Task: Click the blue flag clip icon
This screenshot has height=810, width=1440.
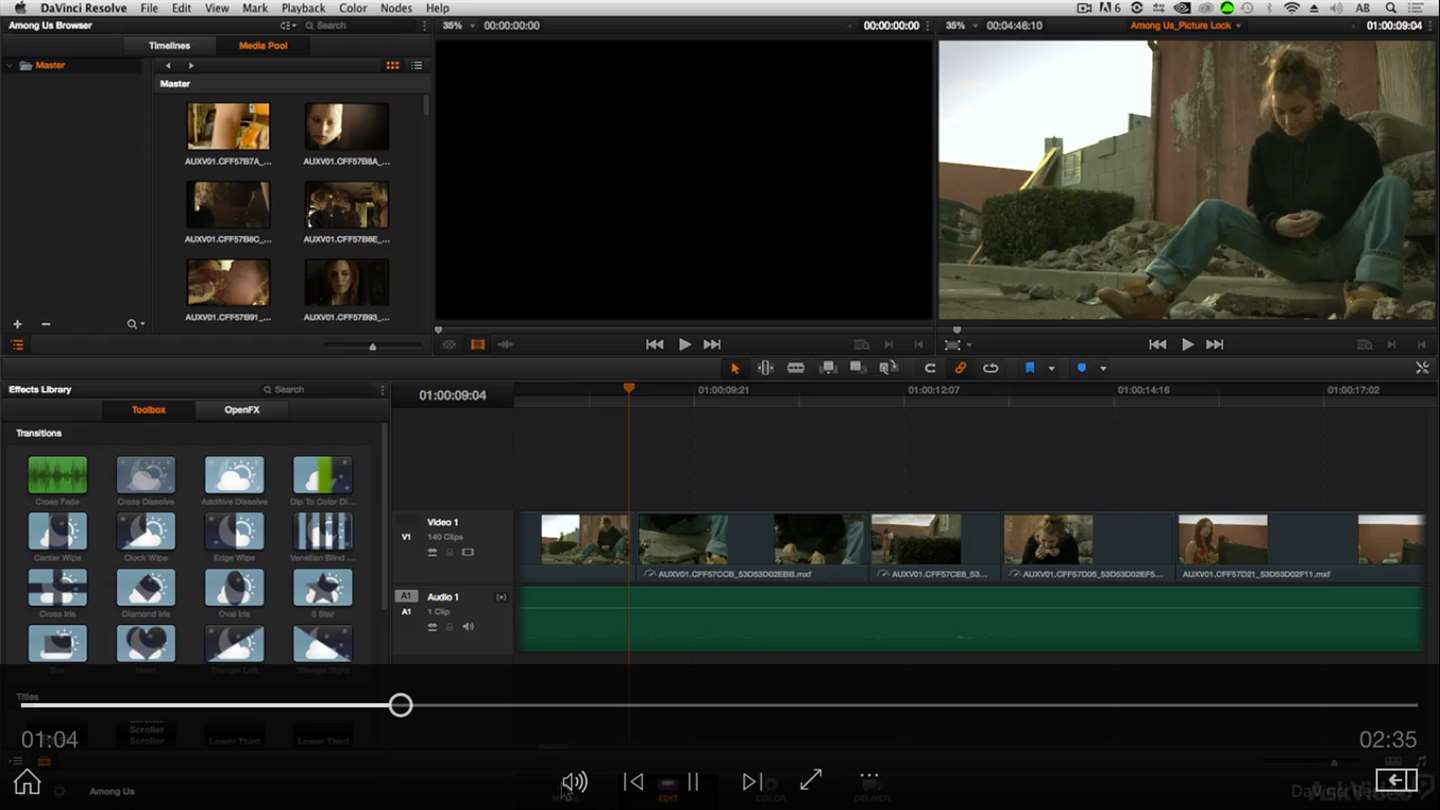Action: pyautogui.click(x=1029, y=368)
